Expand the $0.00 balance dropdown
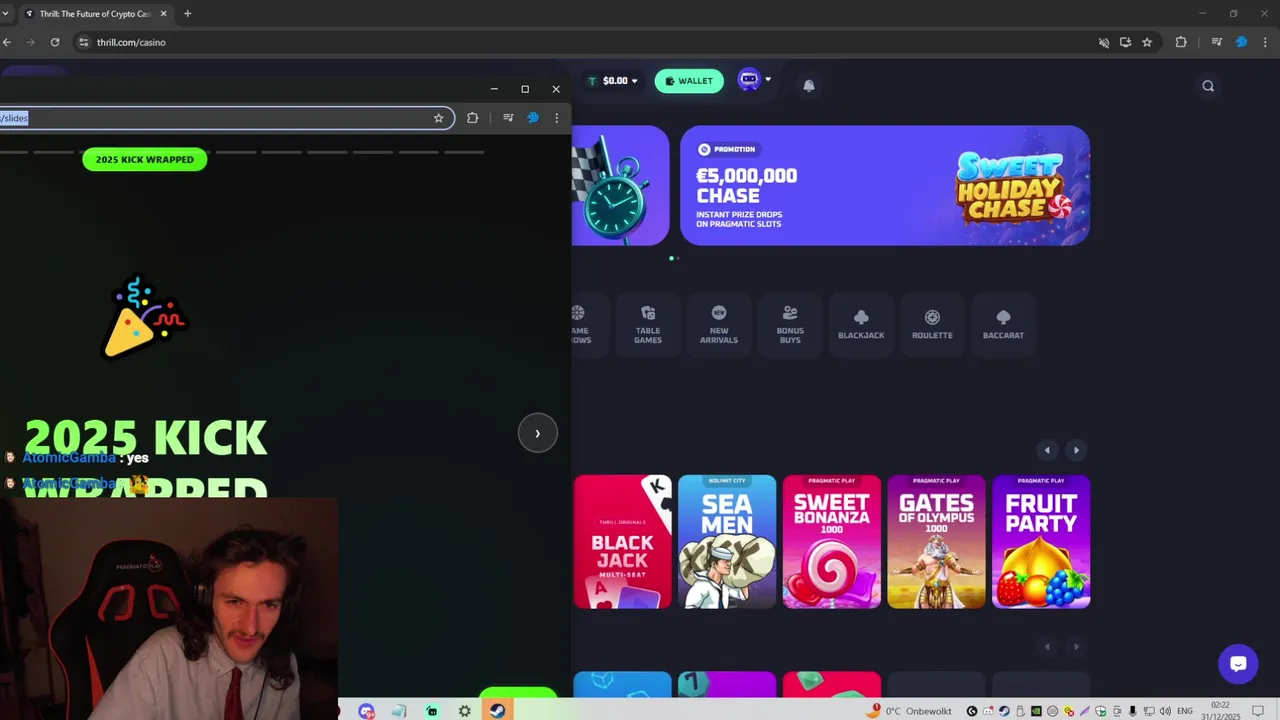 [613, 81]
